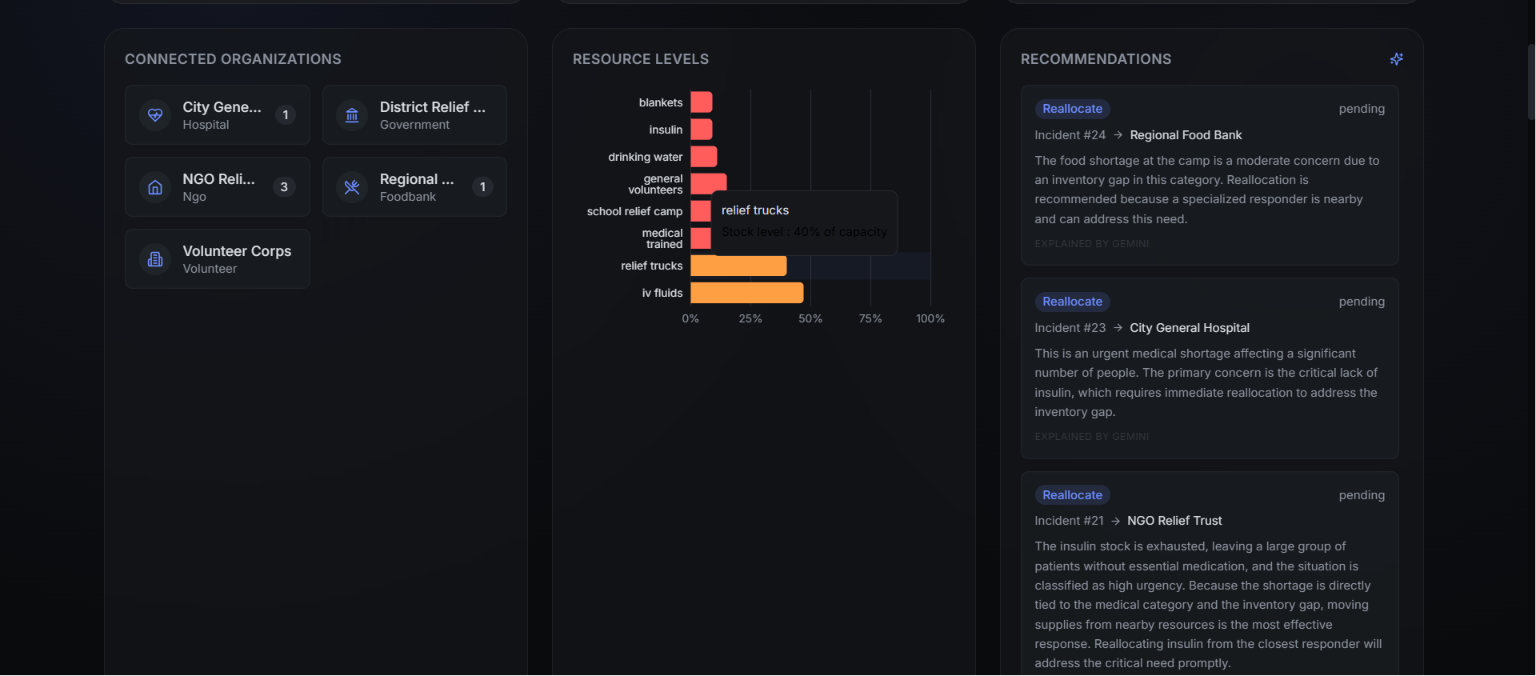
Task: Open the Volunteer Corps organization card
Action: pos(217,259)
